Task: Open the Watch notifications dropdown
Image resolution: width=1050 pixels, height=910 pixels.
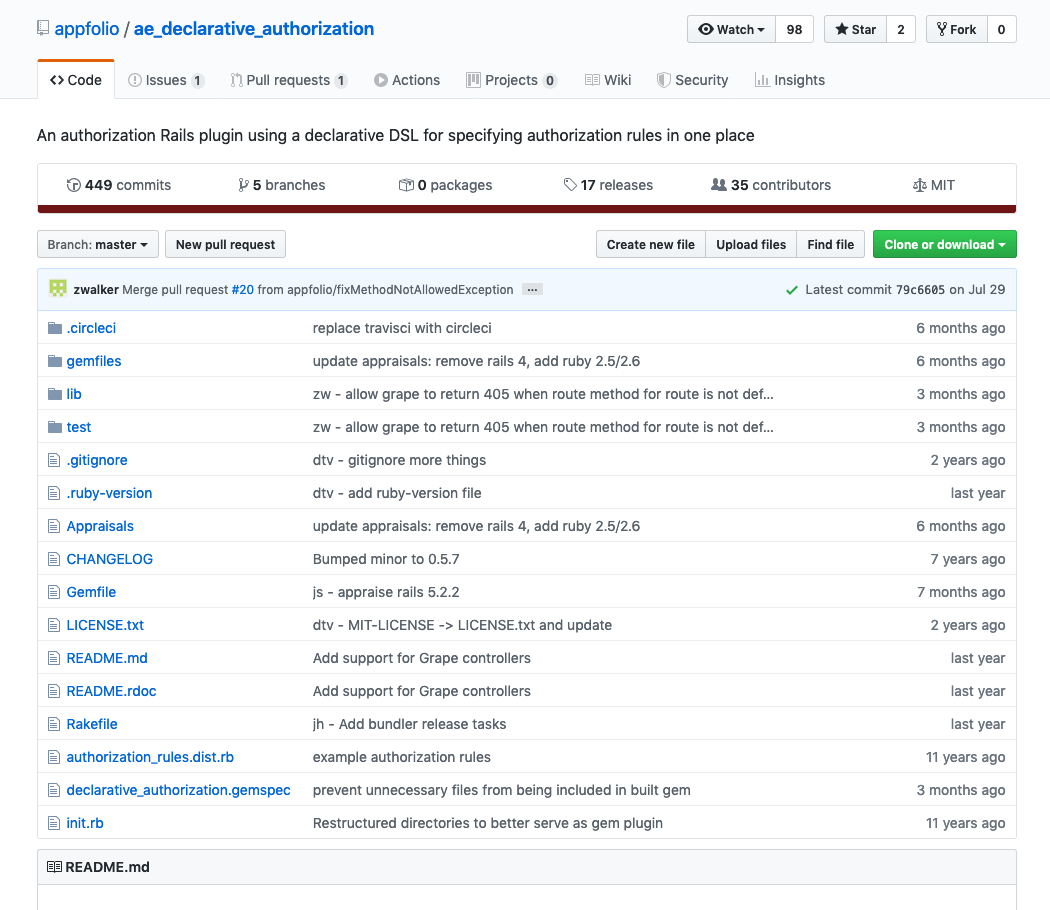Action: click(x=731, y=29)
